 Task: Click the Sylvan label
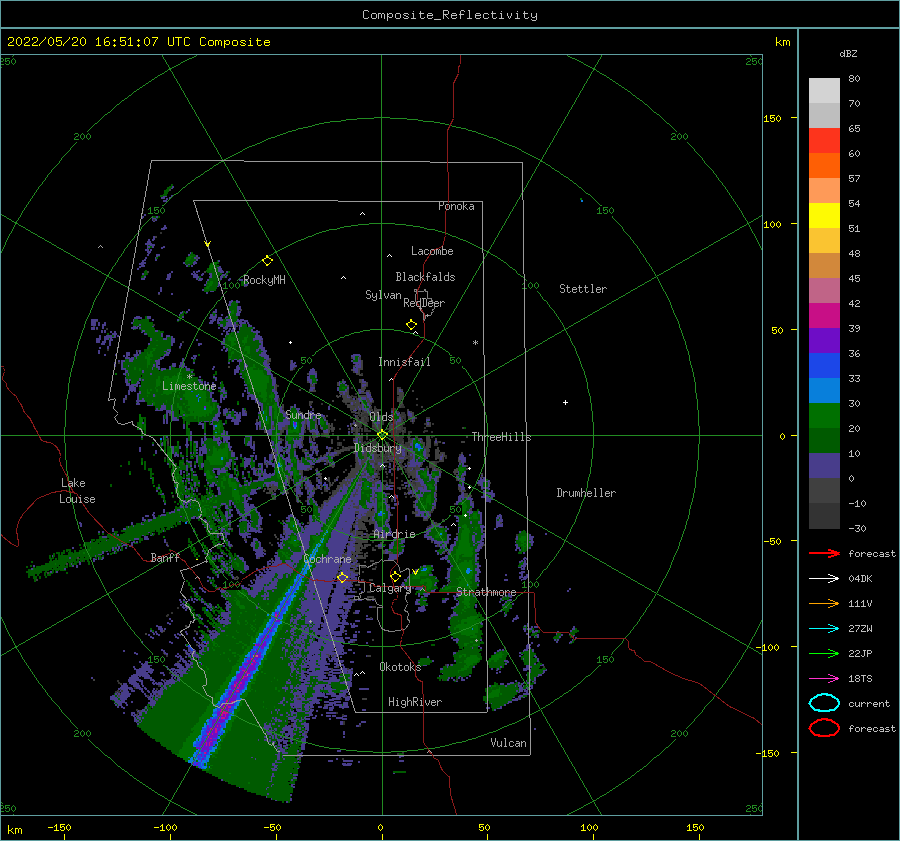(383, 295)
